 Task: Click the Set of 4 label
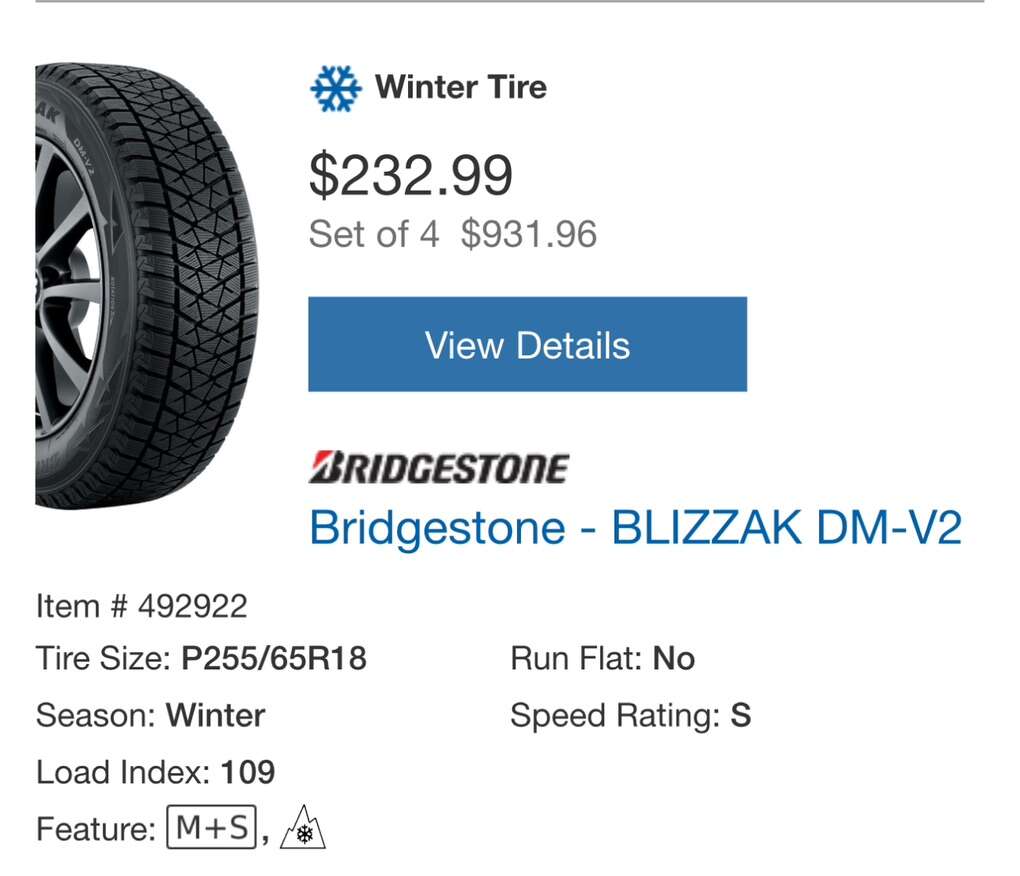[373, 234]
